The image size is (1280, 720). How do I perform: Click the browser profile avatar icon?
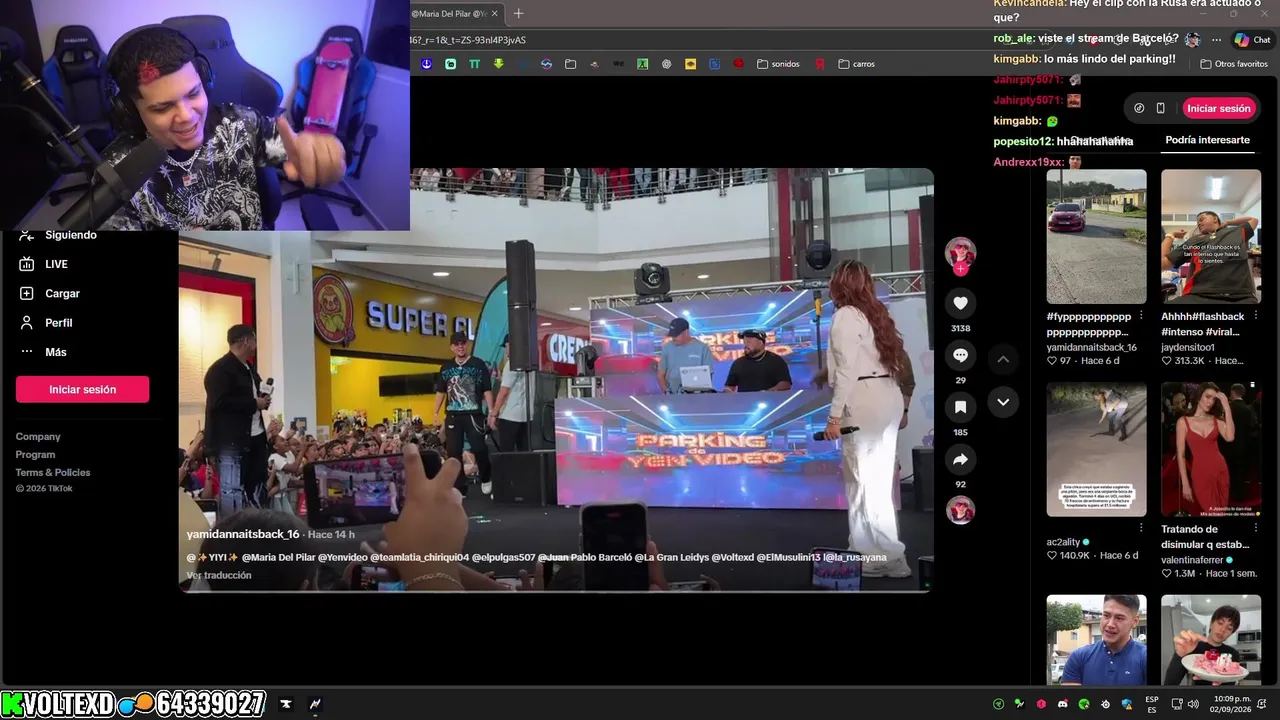[1192, 40]
